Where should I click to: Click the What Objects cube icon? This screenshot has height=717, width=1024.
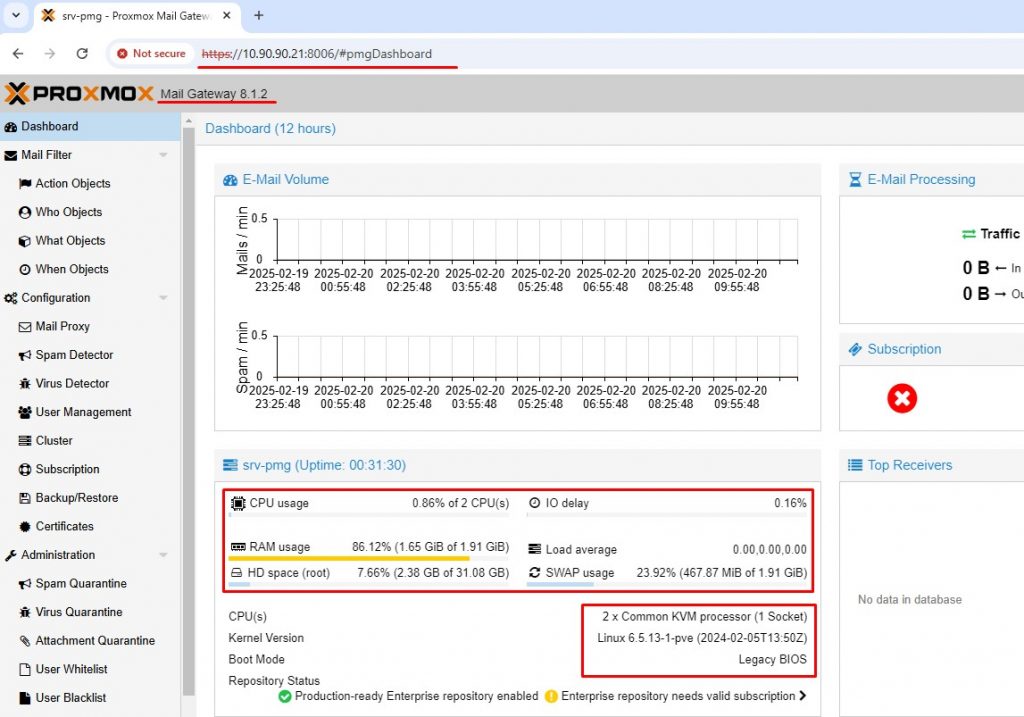(x=25, y=241)
